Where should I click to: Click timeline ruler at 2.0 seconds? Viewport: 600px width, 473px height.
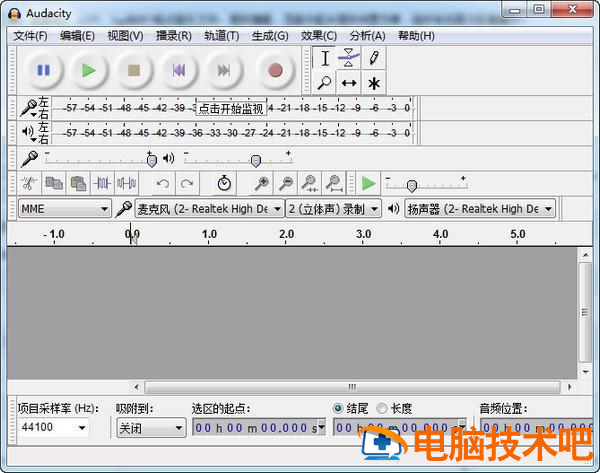pyautogui.click(x=286, y=234)
